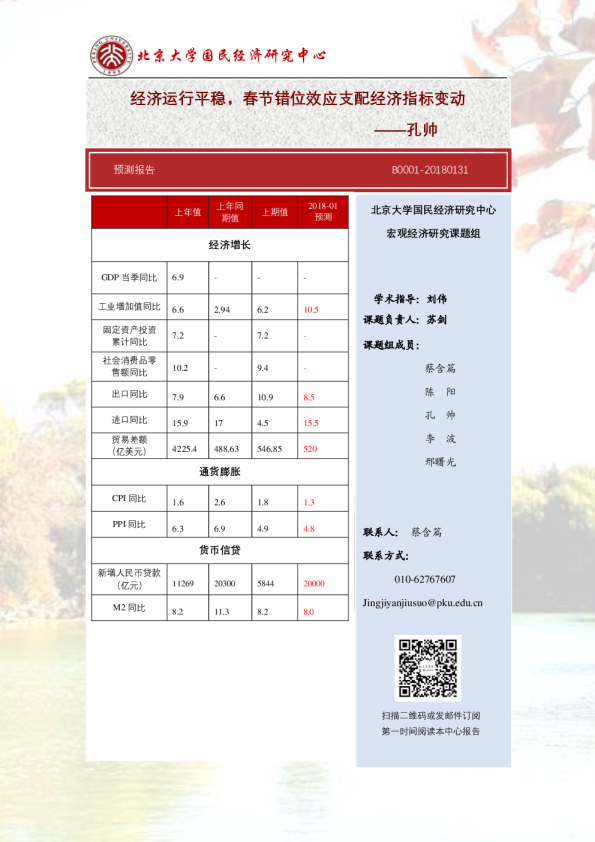Click the member name 李 波
This screenshot has width=595, height=842.
440,439
